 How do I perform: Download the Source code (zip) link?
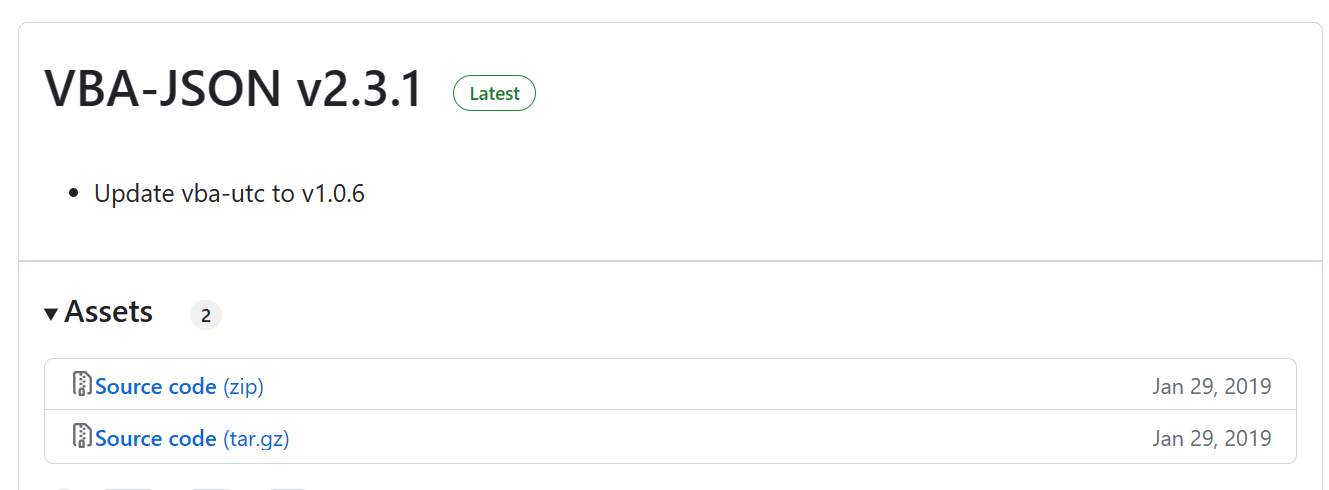coord(179,386)
